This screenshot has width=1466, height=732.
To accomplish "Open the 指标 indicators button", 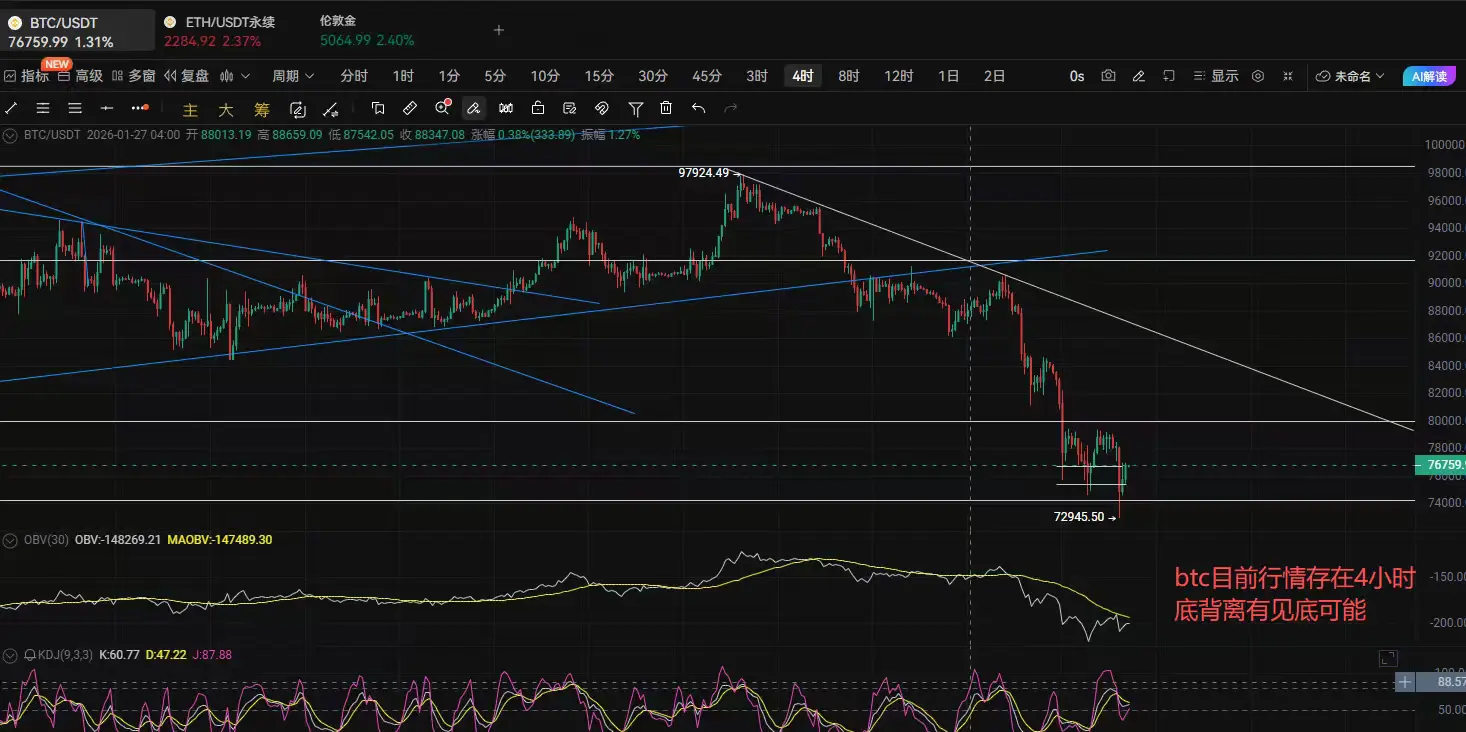I will click(x=26, y=76).
